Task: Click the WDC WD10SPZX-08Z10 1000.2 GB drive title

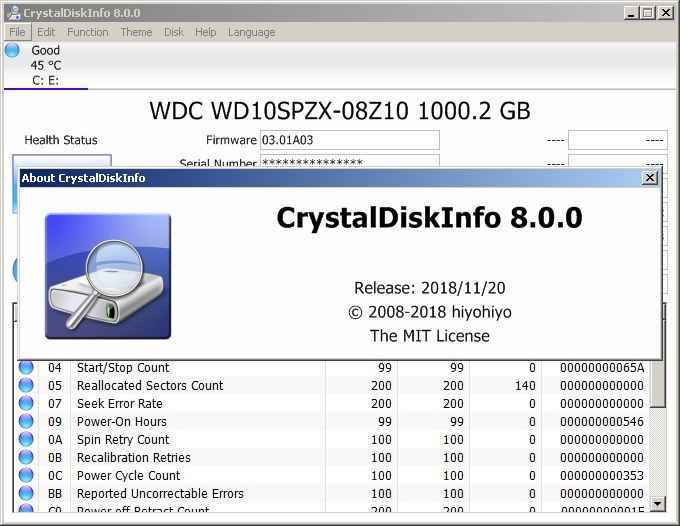Action: point(340,111)
